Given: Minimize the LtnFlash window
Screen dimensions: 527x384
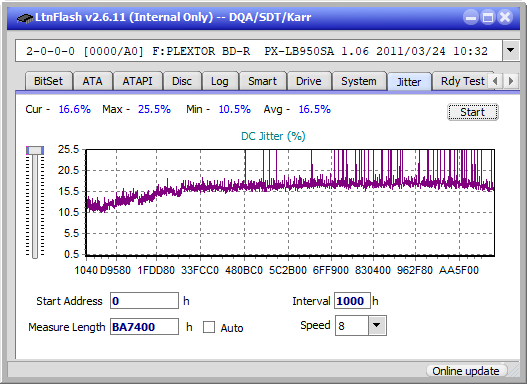Looking at the screenshot, I should pyautogui.click(x=471, y=17).
